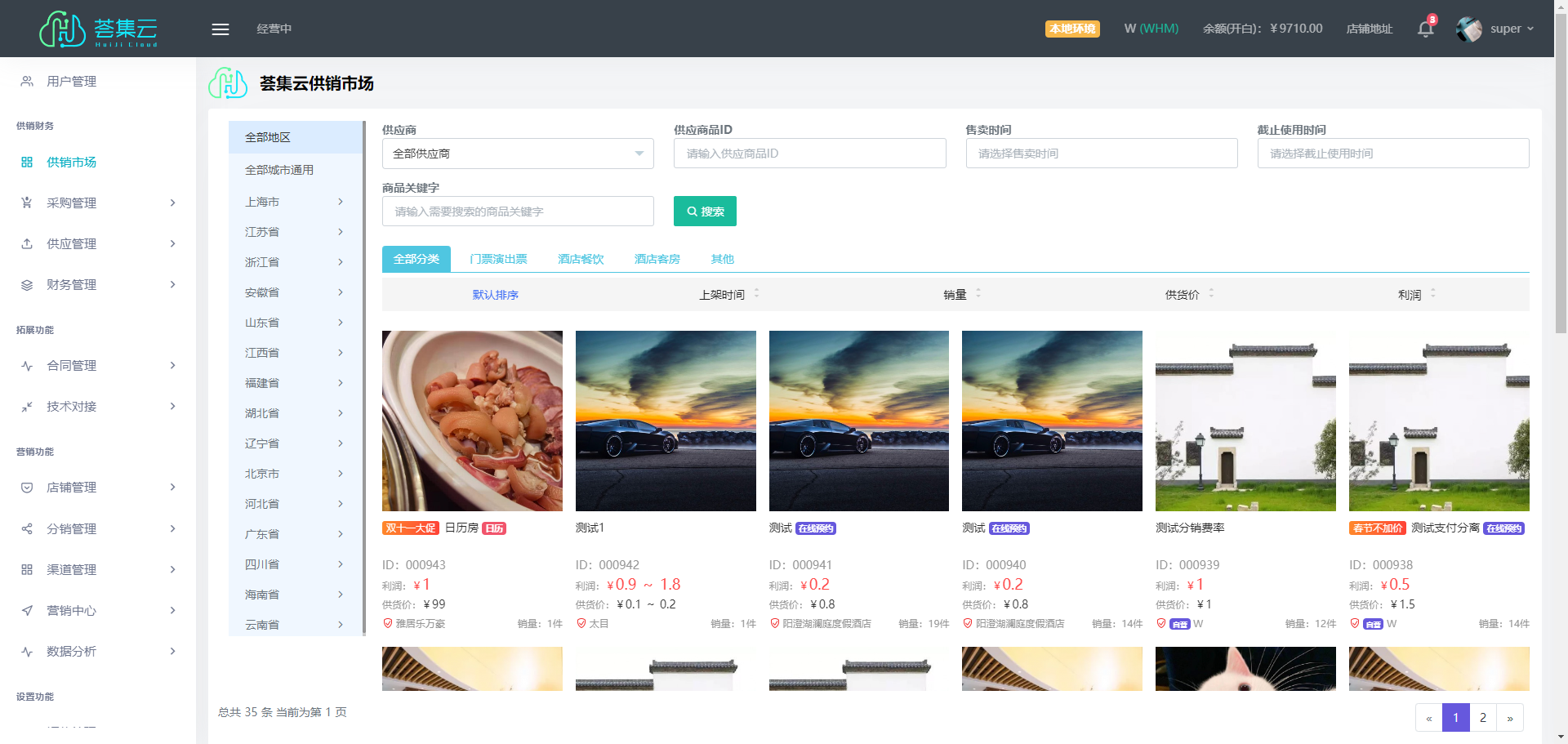The width and height of the screenshot is (1568, 744).
Task: Click the 用户管理 people icon
Action: click(27, 82)
